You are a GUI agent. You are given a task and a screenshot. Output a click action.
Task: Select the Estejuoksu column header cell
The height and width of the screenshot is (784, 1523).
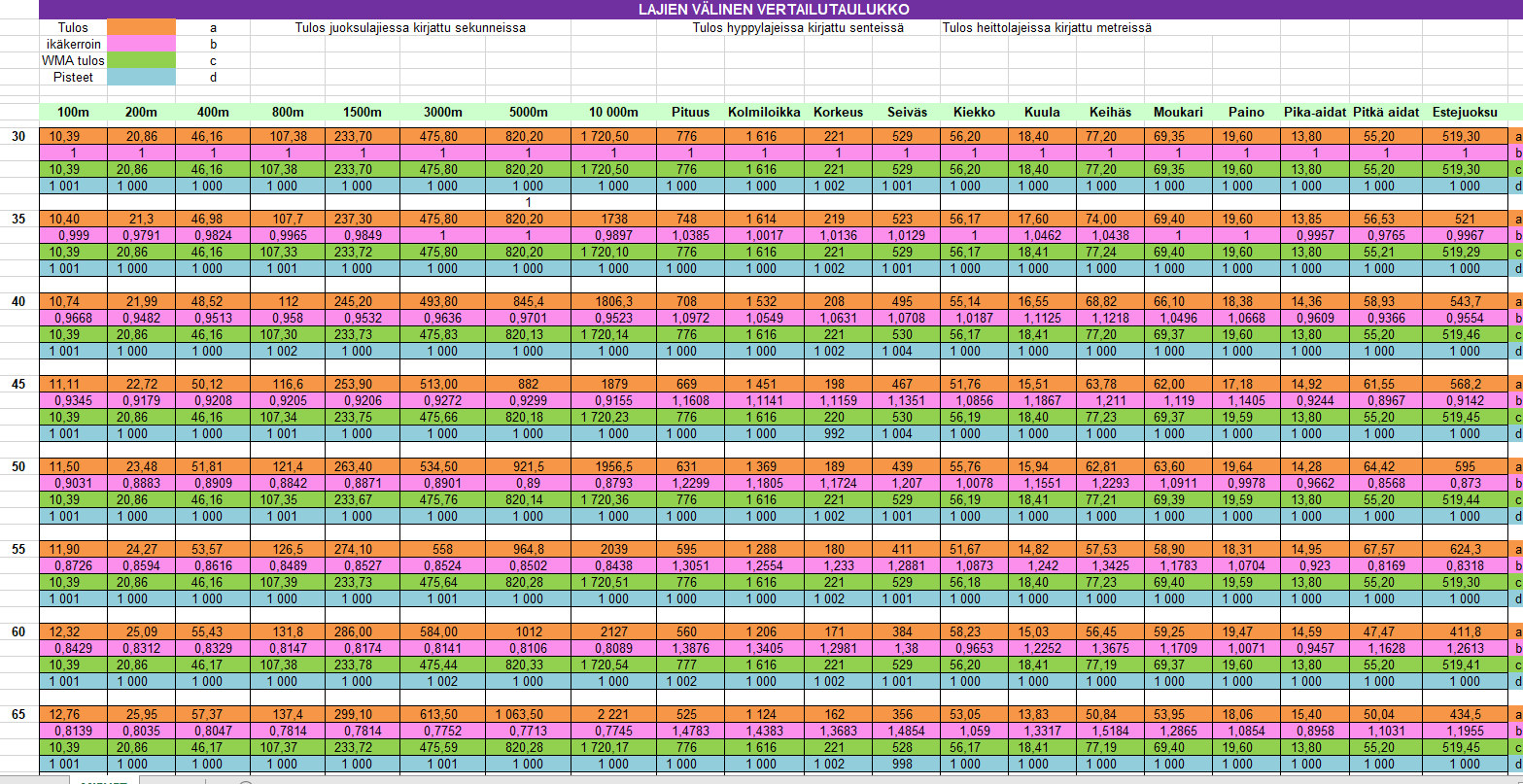pyautogui.click(x=1465, y=112)
